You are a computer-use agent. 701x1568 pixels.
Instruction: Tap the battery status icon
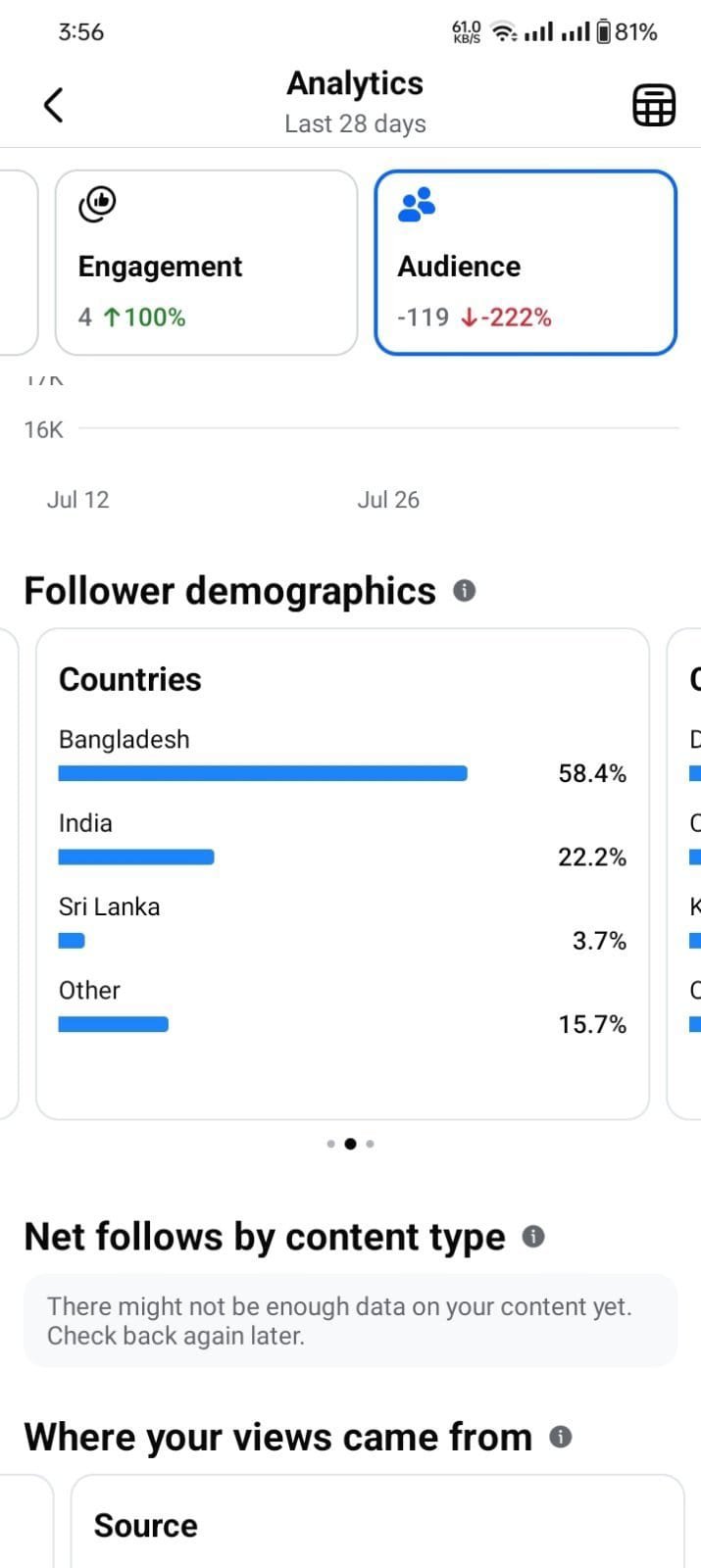(x=604, y=32)
